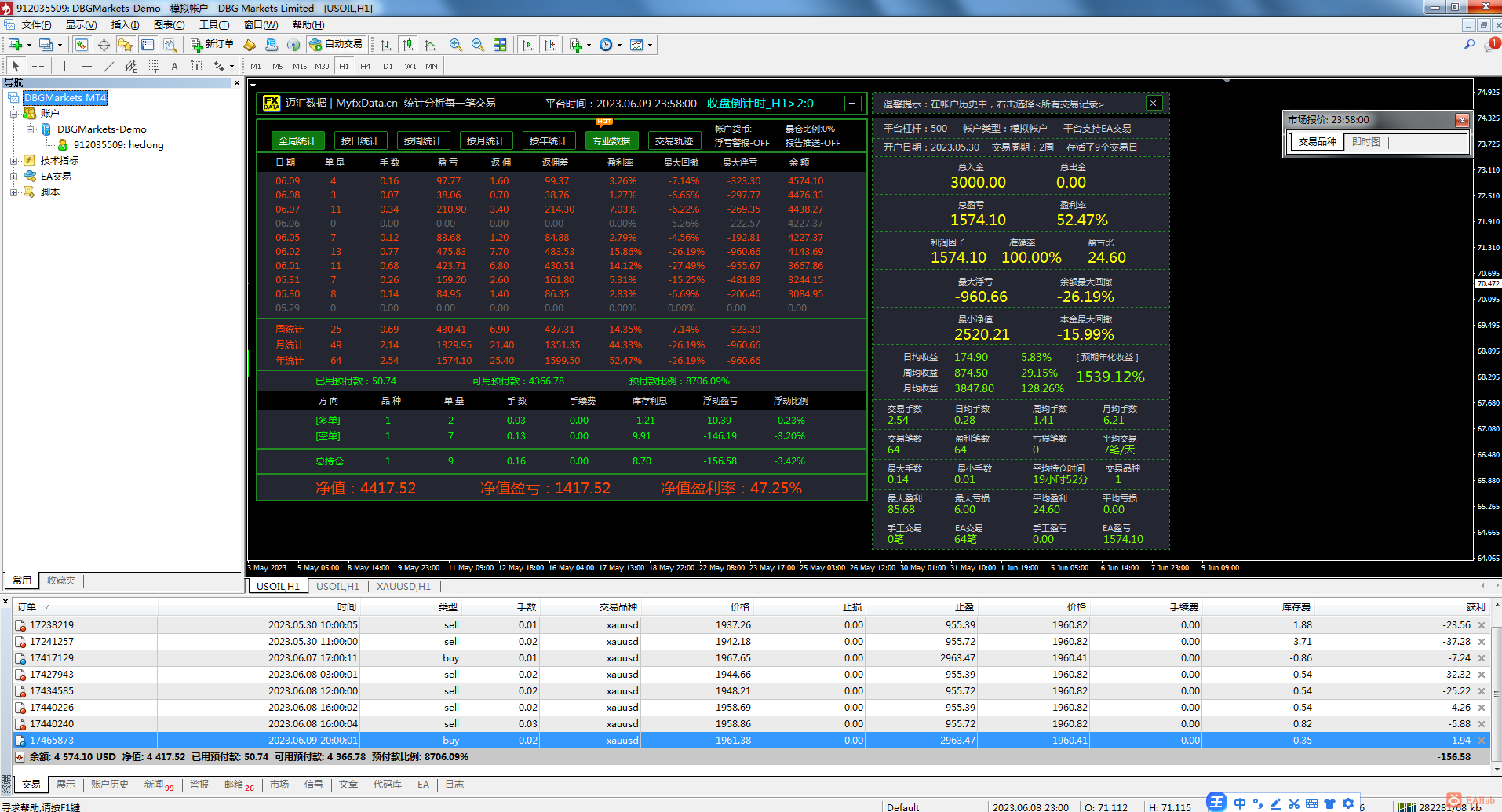Switch chart to bar chart icon

point(386,45)
